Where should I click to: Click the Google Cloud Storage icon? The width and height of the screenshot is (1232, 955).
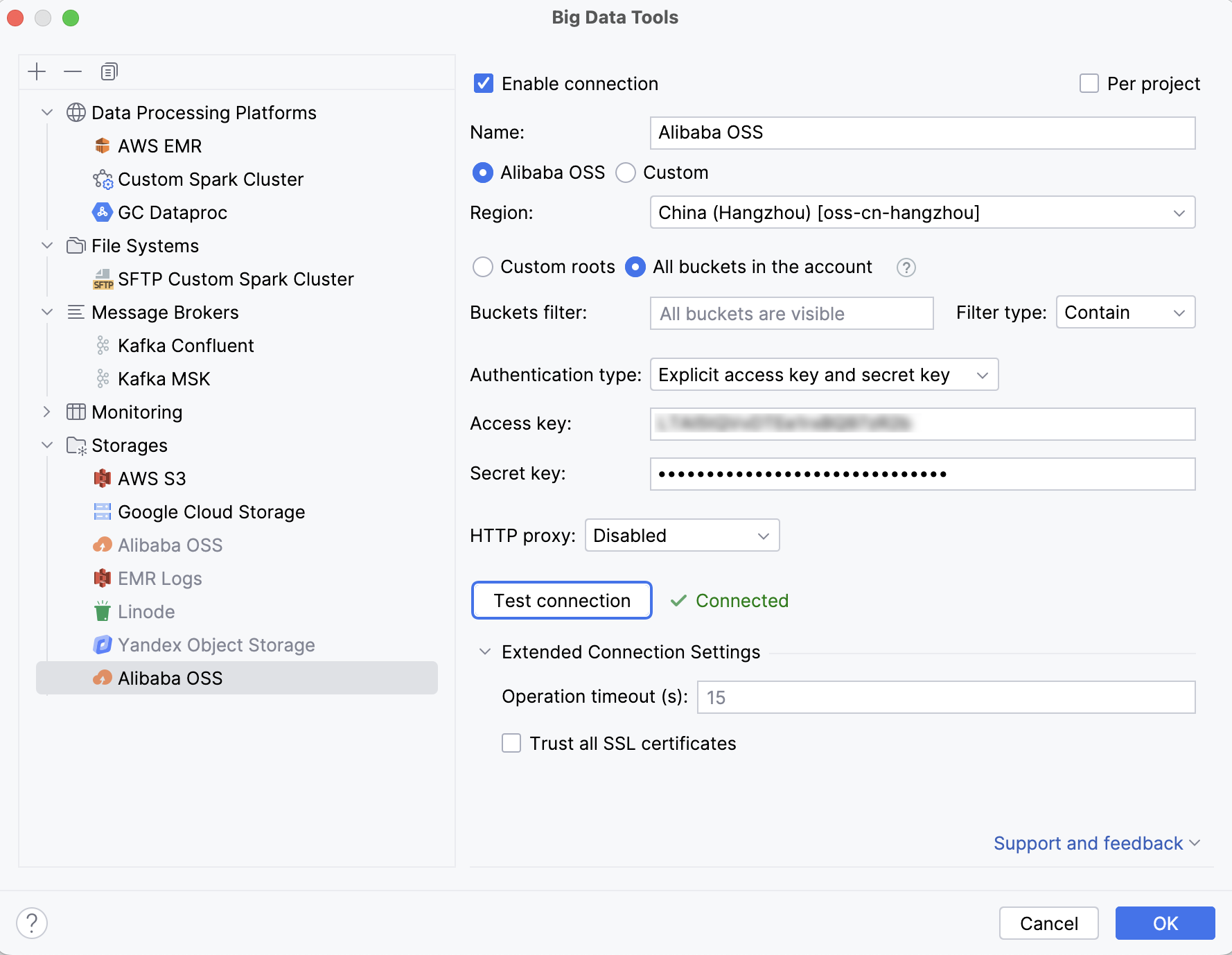pos(103,511)
